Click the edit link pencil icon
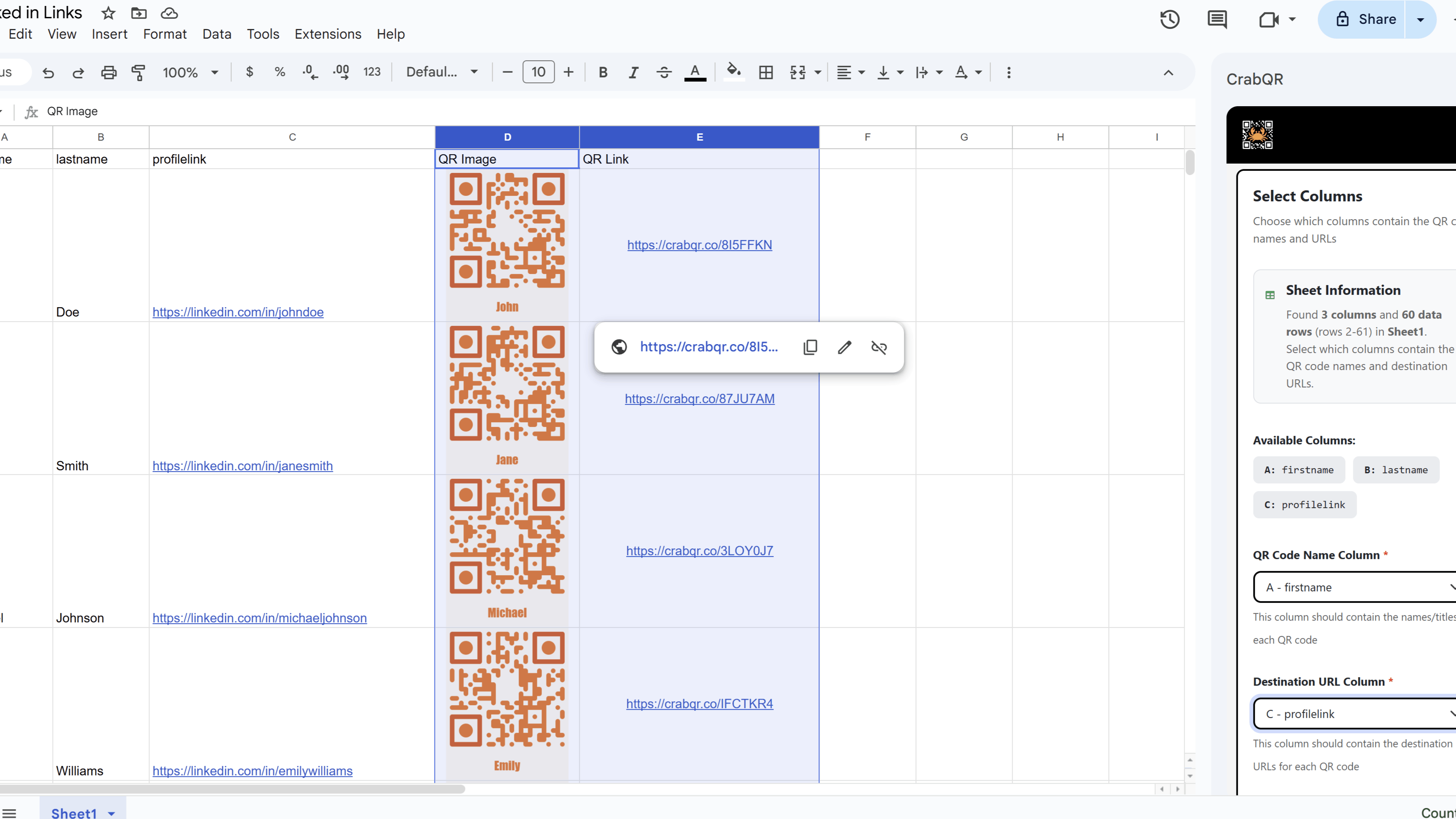 point(844,347)
